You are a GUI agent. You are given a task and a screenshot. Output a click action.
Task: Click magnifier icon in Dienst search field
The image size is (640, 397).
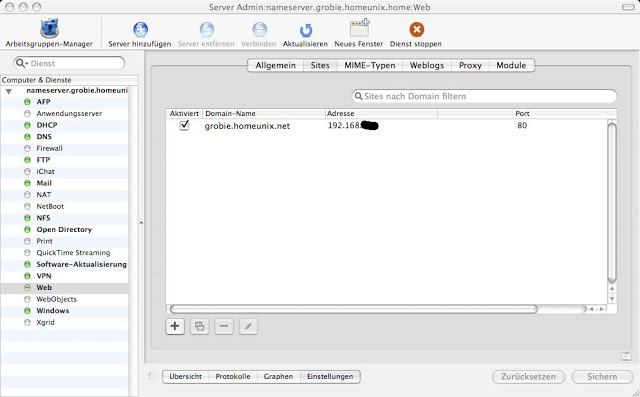click(x=21, y=63)
